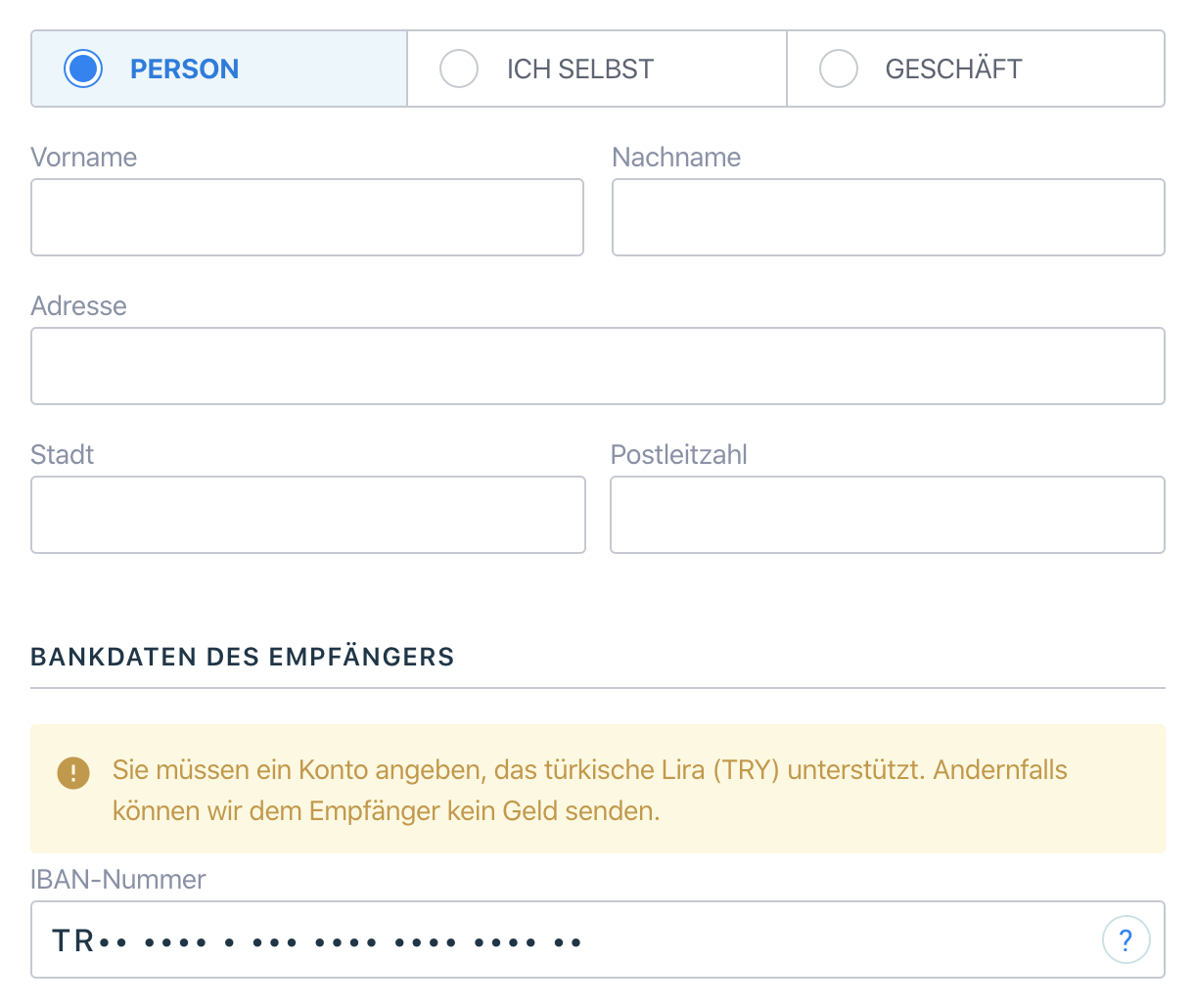This screenshot has height=1008, width=1194.
Task: Click the question mark help icon
Action: pos(1125,940)
